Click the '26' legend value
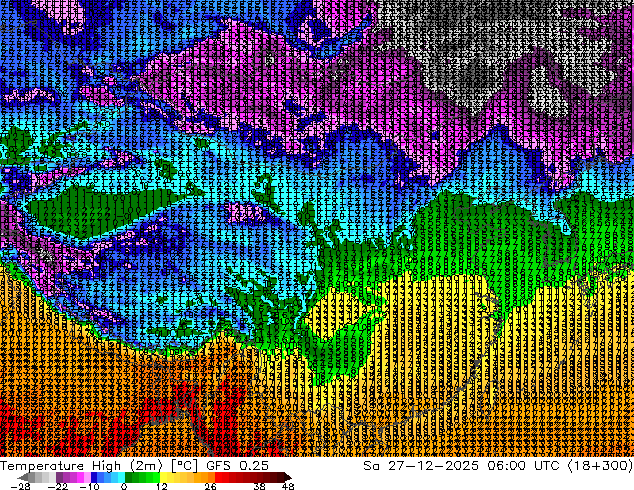Image resolution: width=634 pixels, height=490 pixels. pyautogui.click(x=210, y=486)
